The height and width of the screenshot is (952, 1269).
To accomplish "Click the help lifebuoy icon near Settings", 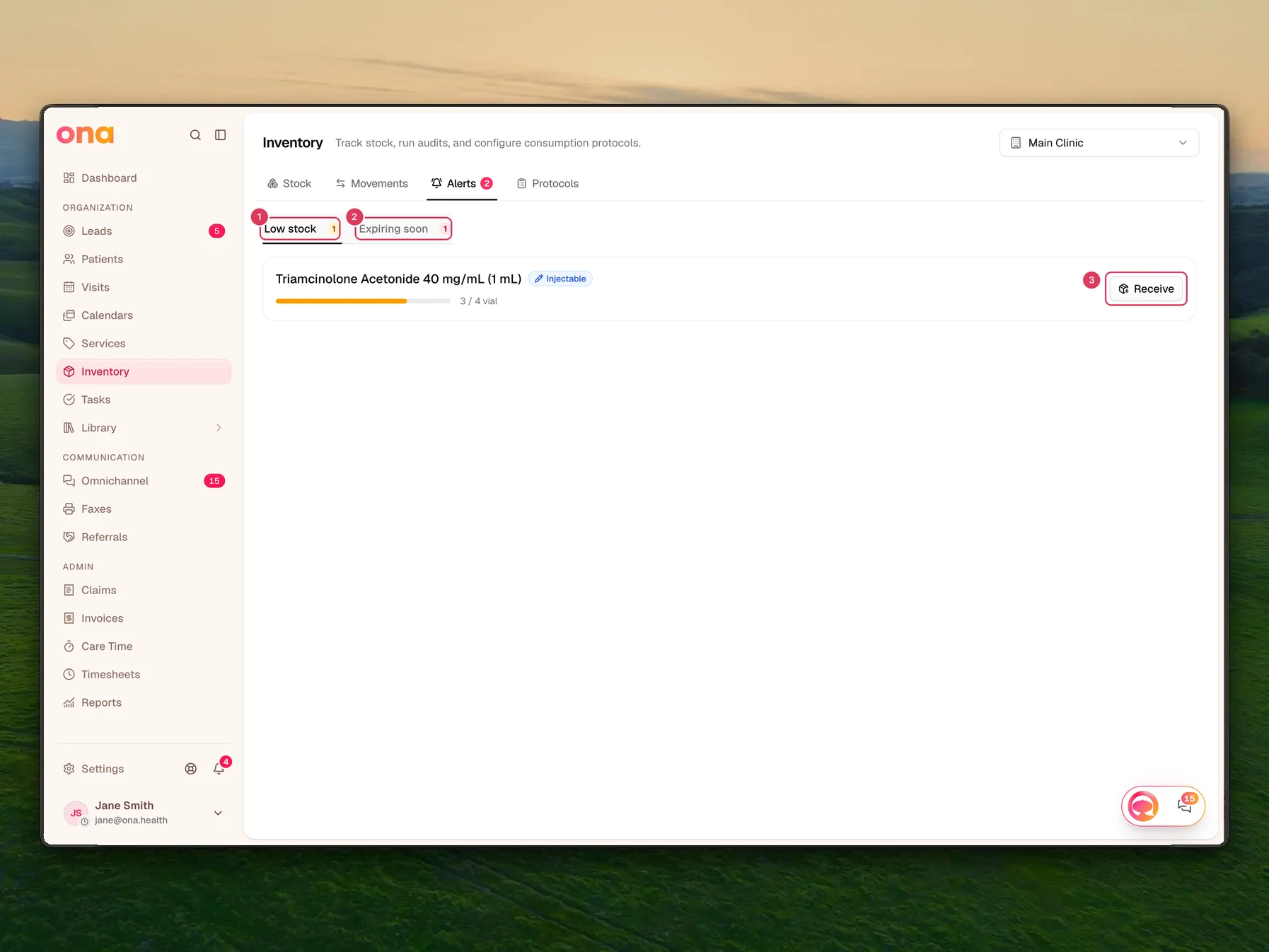I will 191,769.
